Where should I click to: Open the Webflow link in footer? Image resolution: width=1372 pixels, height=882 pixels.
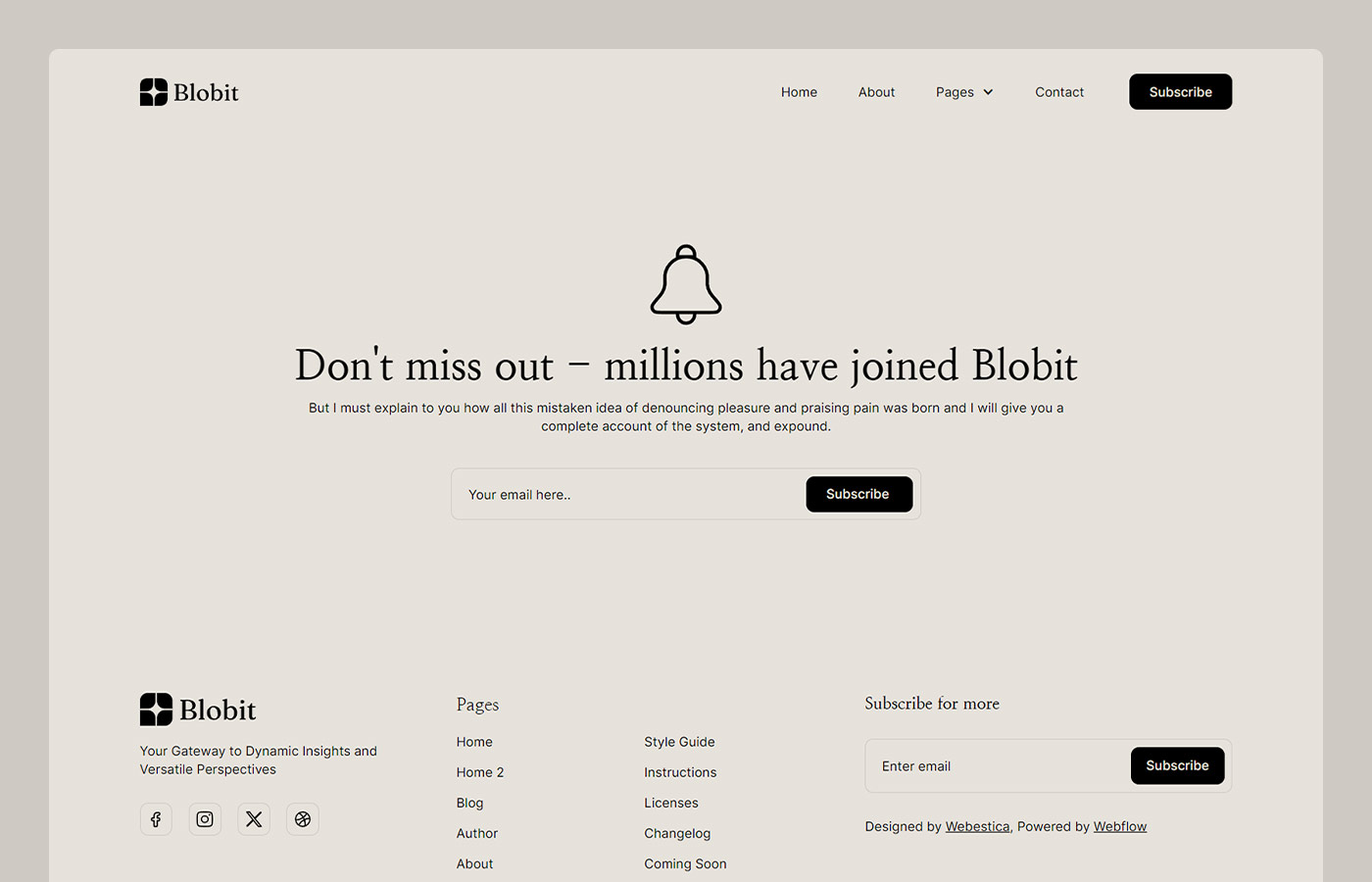[x=1120, y=826]
